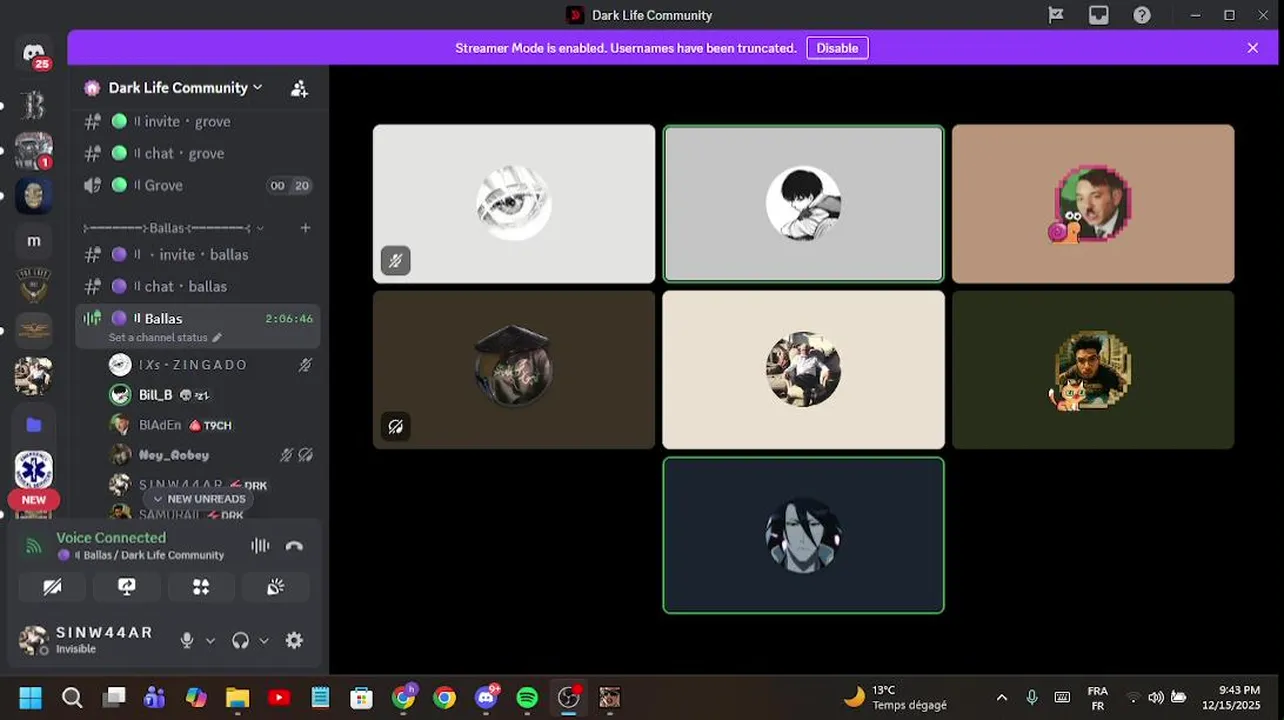Select the Ballas voice channel
This screenshot has height=720, width=1284.
click(198, 318)
